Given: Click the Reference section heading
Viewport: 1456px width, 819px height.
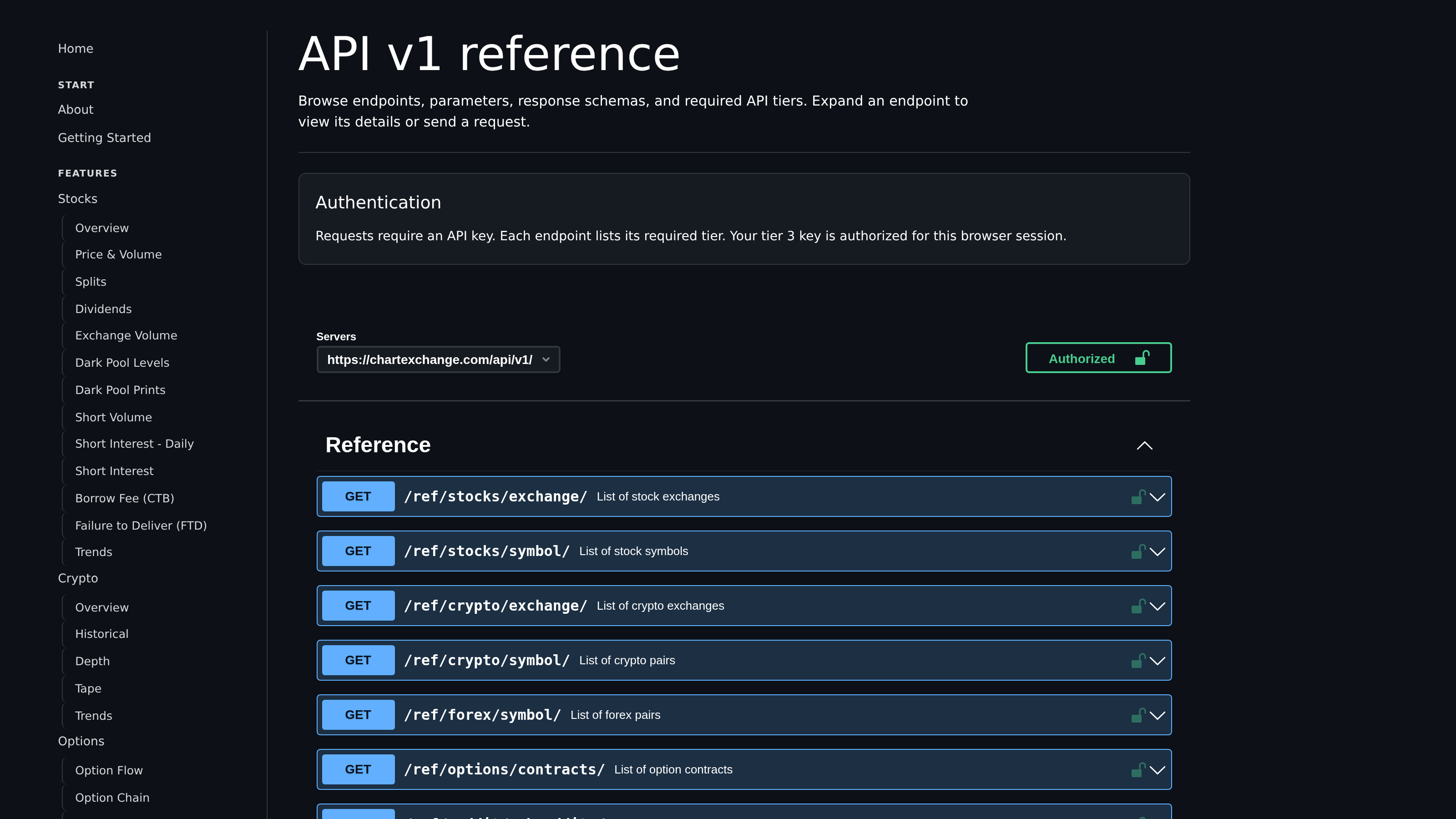Looking at the screenshot, I should pos(378,445).
